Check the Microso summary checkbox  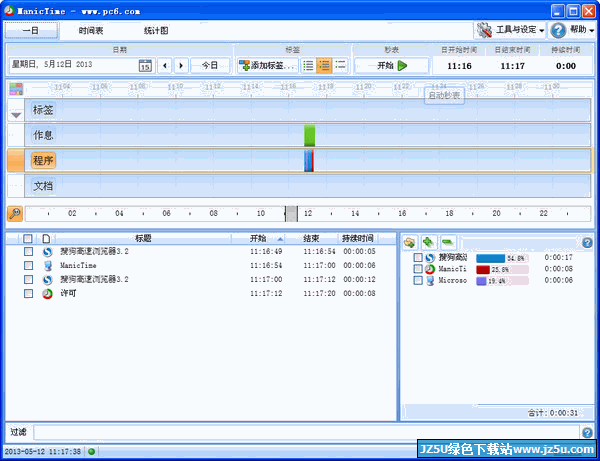tap(418, 280)
